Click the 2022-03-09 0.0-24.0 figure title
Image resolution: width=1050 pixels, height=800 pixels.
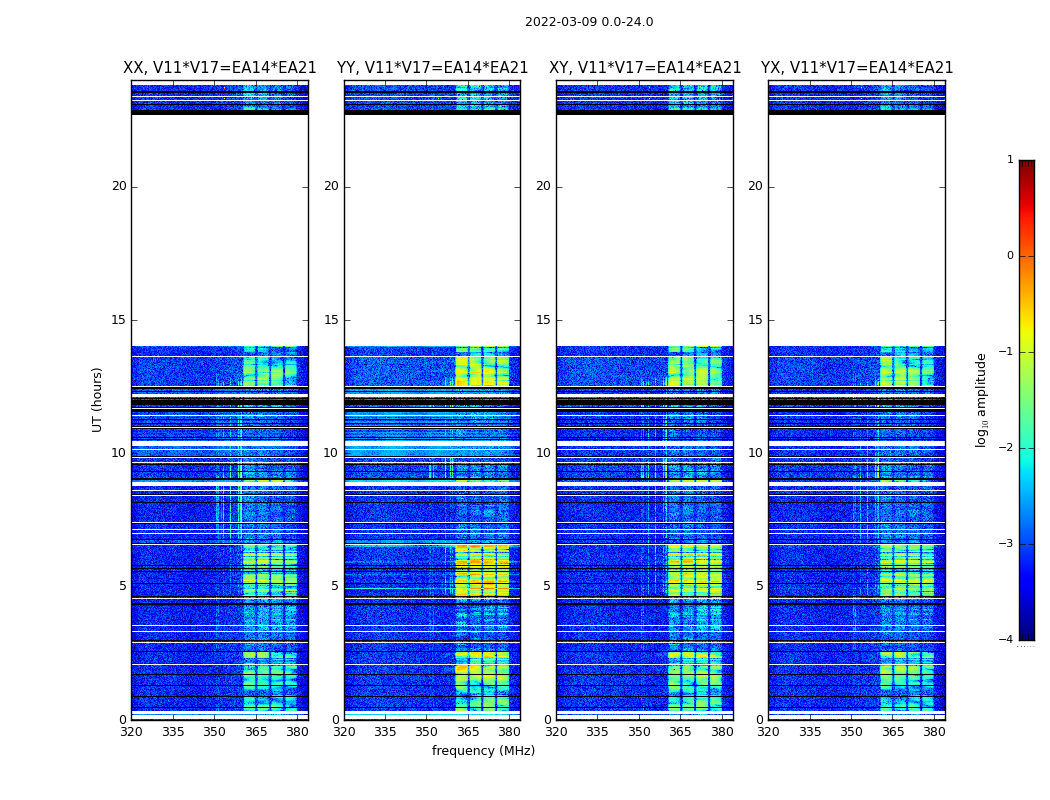click(x=589, y=21)
